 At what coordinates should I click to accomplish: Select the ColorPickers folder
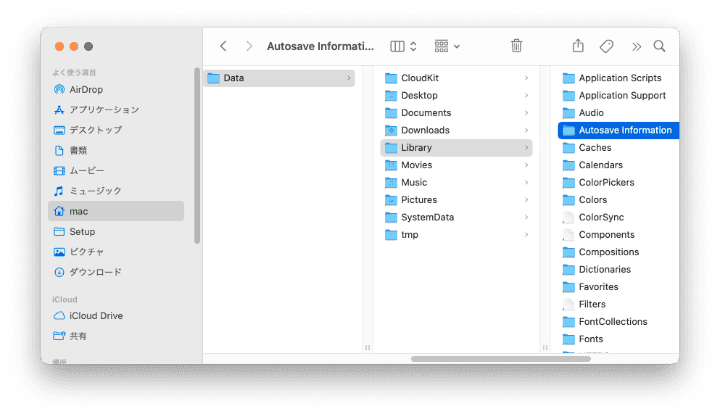pyautogui.click(x=606, y=183)
